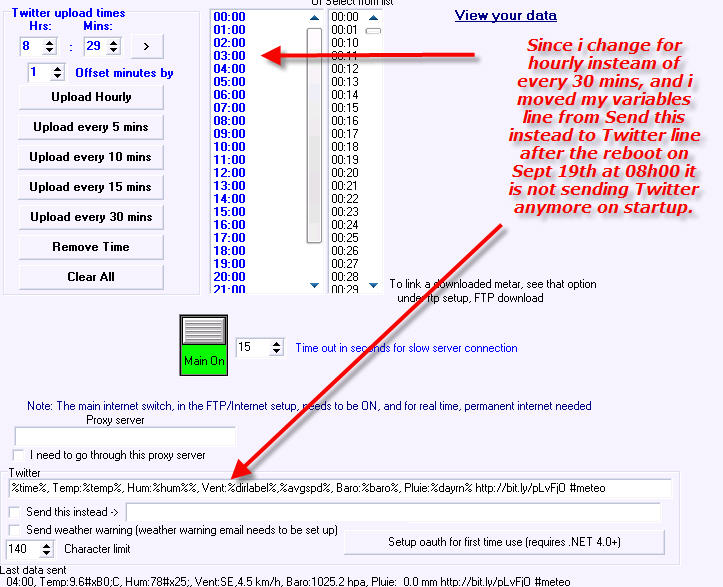Set uploads to every 5 mins
Image resolution: width=723 pixels, height=587 pixels.
91,127
